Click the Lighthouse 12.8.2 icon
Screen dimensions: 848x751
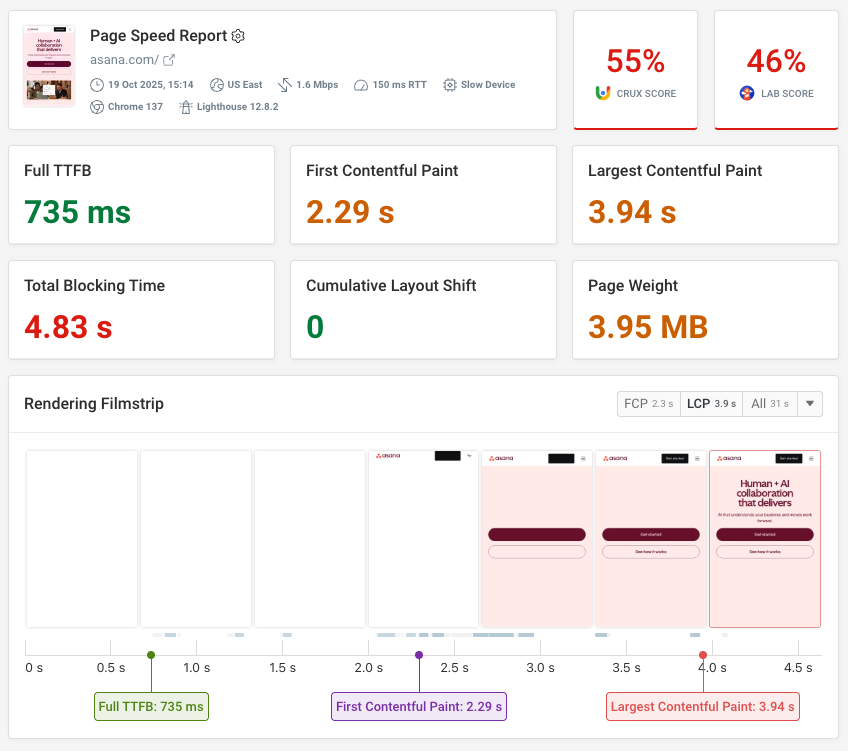pyautogui.click(x=186, y=107)
